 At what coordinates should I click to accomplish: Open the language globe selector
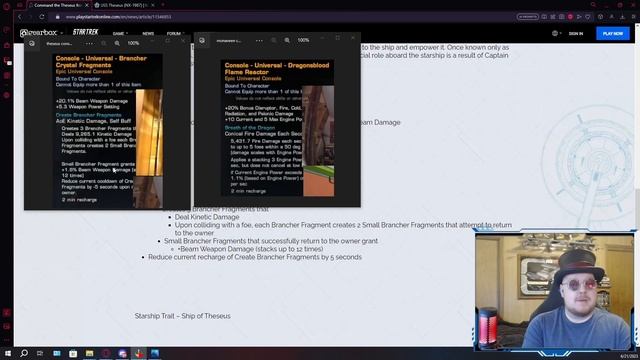point(556,33)
